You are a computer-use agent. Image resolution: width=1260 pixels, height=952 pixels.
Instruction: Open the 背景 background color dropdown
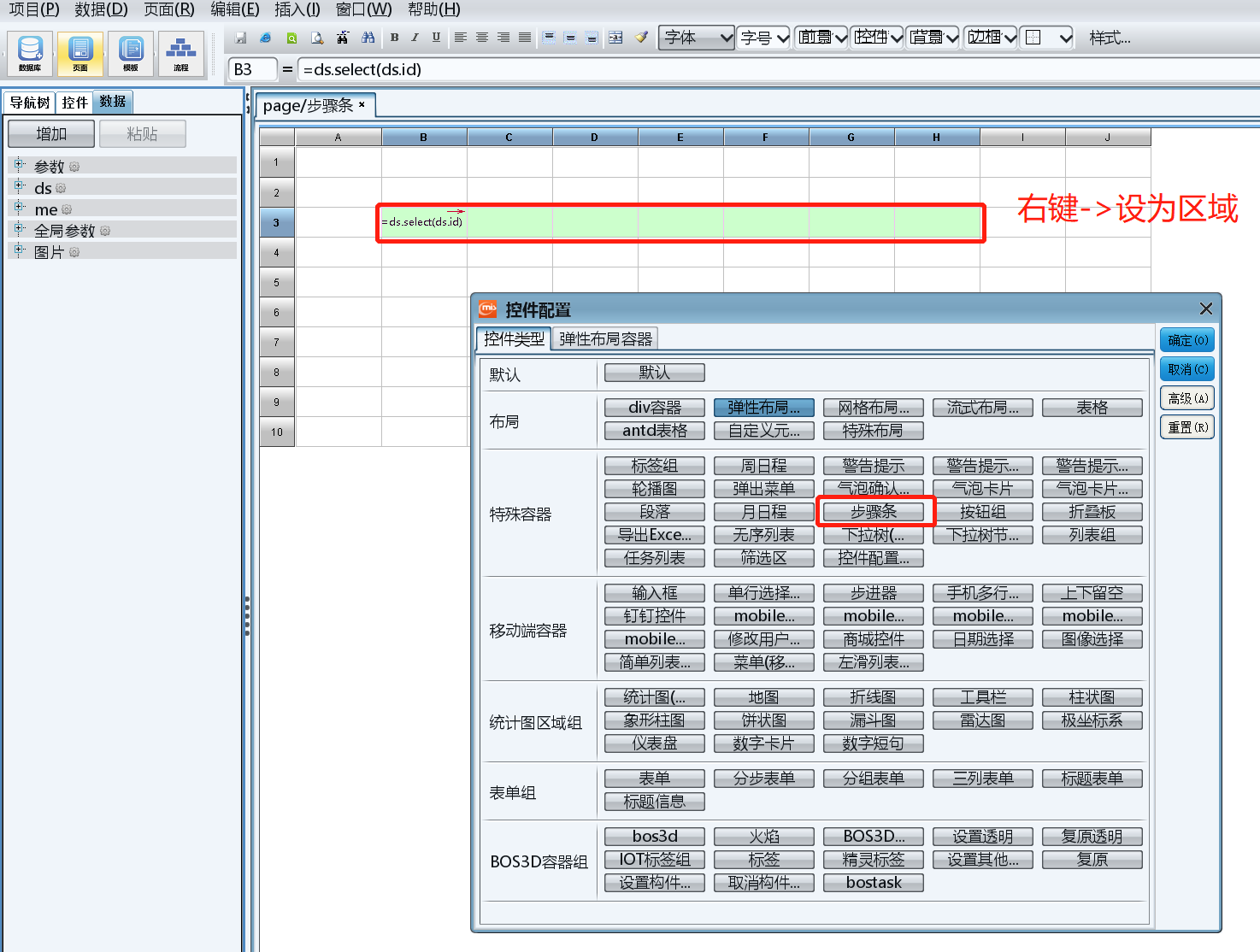933,38
